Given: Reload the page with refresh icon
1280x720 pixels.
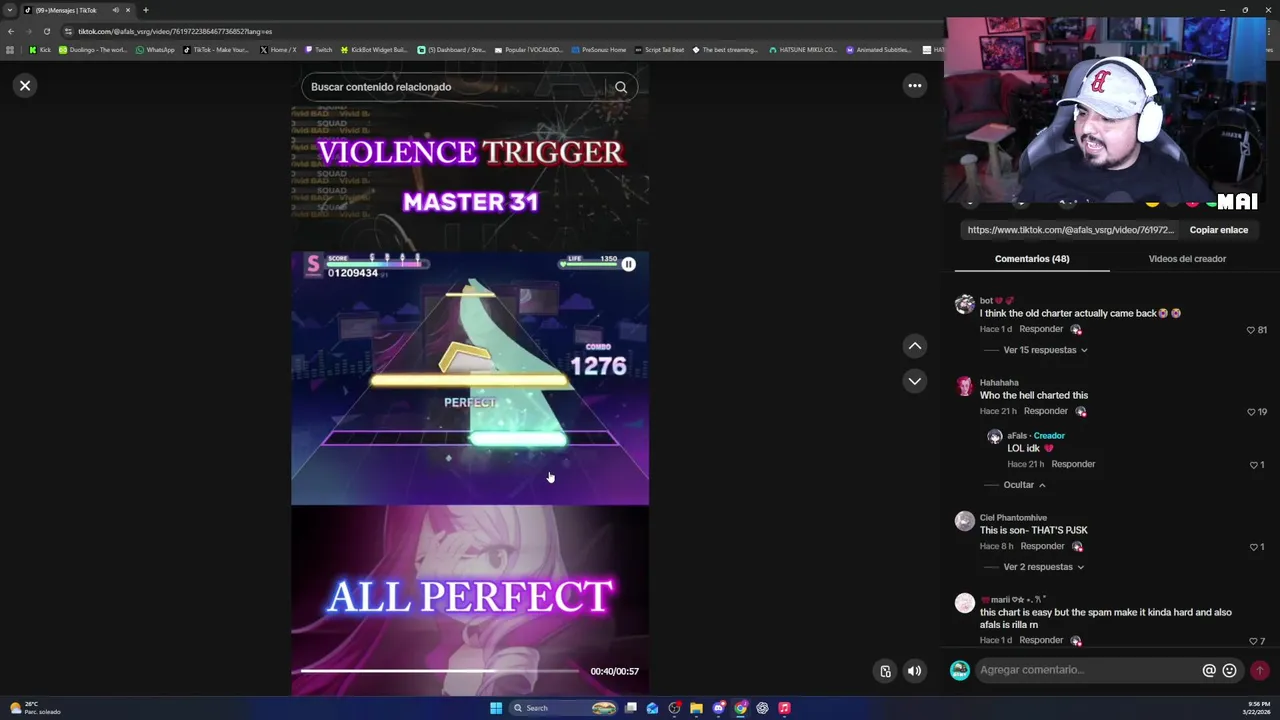Looking at the screenshot, I should coord(46,31).
